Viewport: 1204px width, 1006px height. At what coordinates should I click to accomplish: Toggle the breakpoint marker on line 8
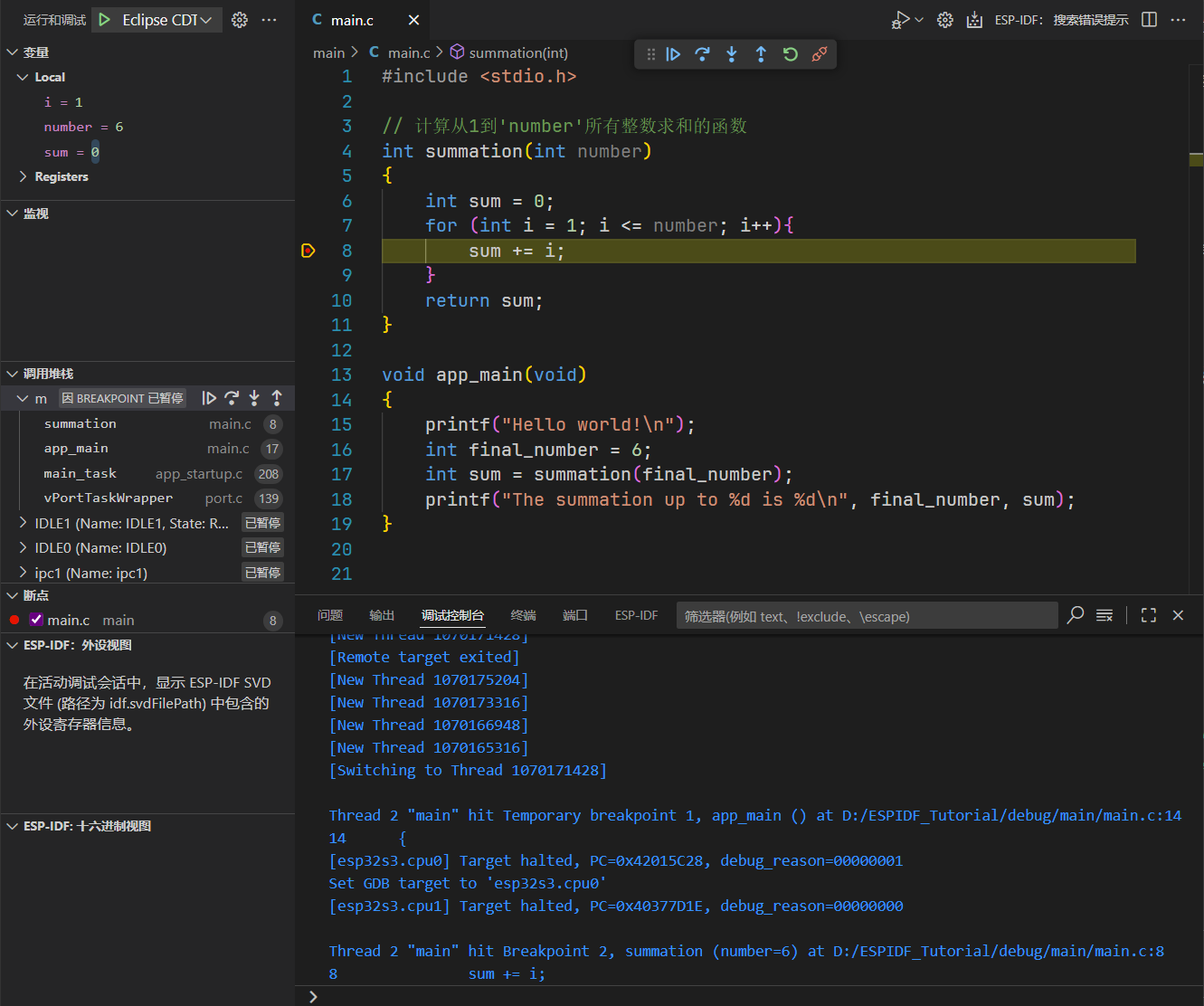[x=308, y=251]
